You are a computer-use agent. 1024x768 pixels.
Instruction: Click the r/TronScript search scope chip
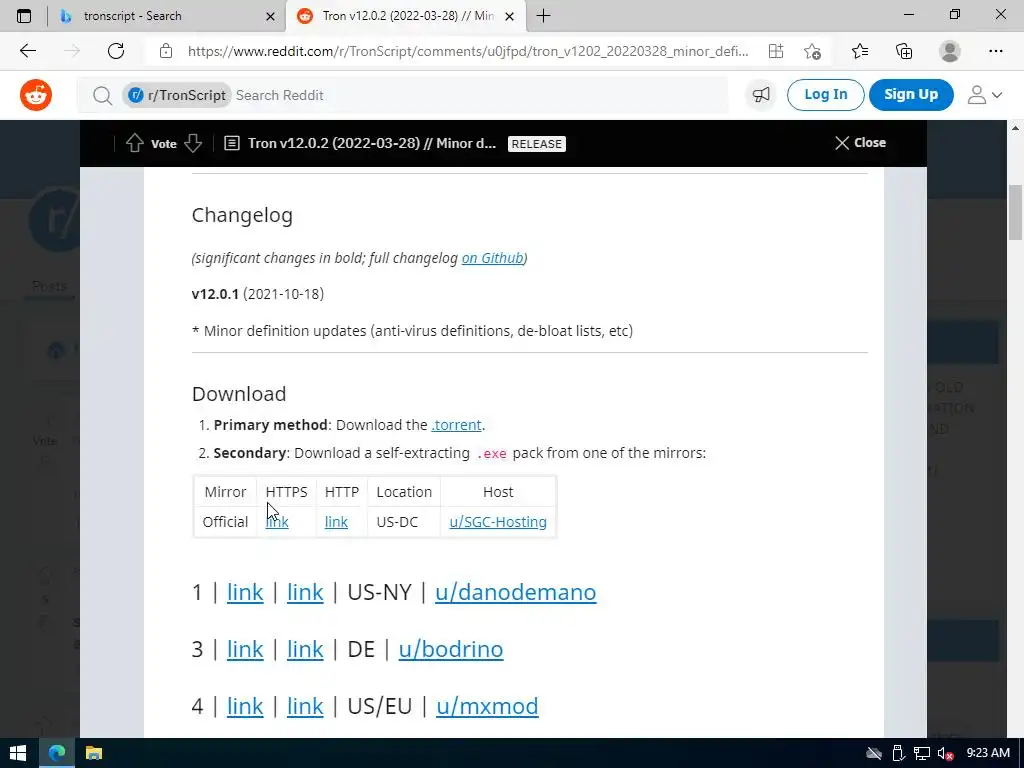point(177,95)
